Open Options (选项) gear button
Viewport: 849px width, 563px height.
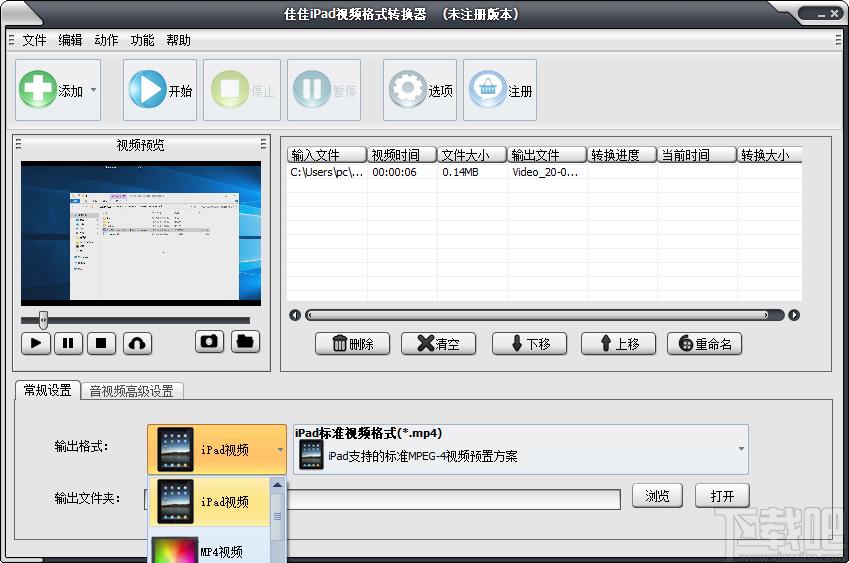pos(420,90)
